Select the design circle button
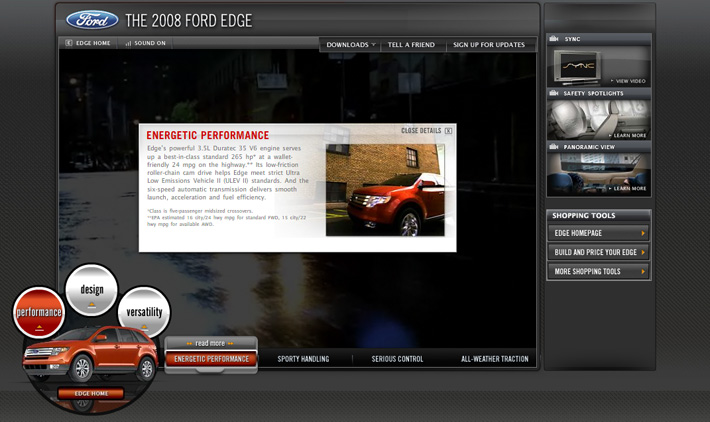 91,290
